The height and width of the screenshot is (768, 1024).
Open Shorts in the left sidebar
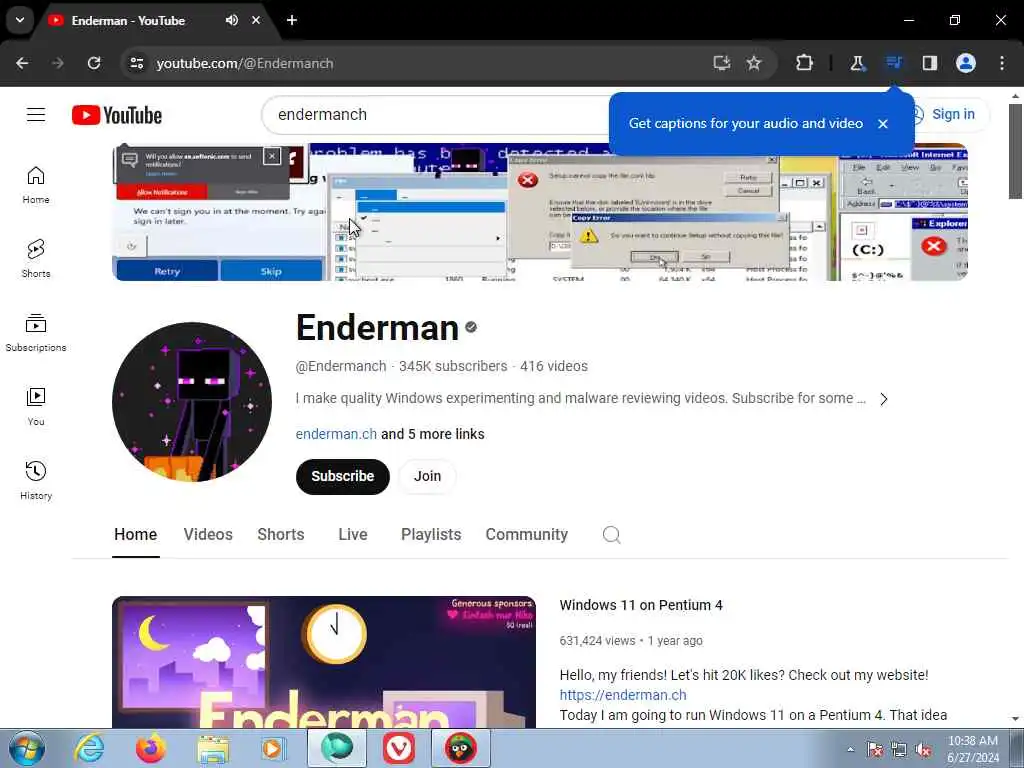(36, 259)
